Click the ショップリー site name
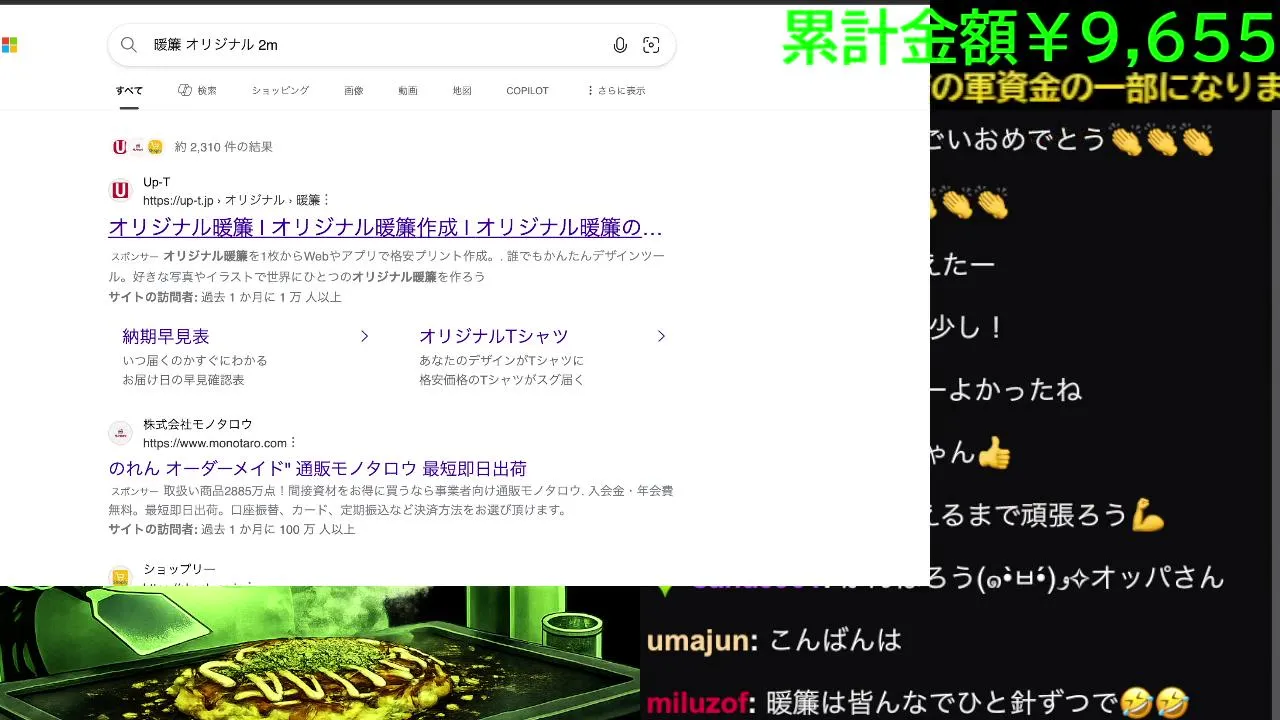Image resolution: width=1280 pixels, height=720 pixels. point(179,569)
